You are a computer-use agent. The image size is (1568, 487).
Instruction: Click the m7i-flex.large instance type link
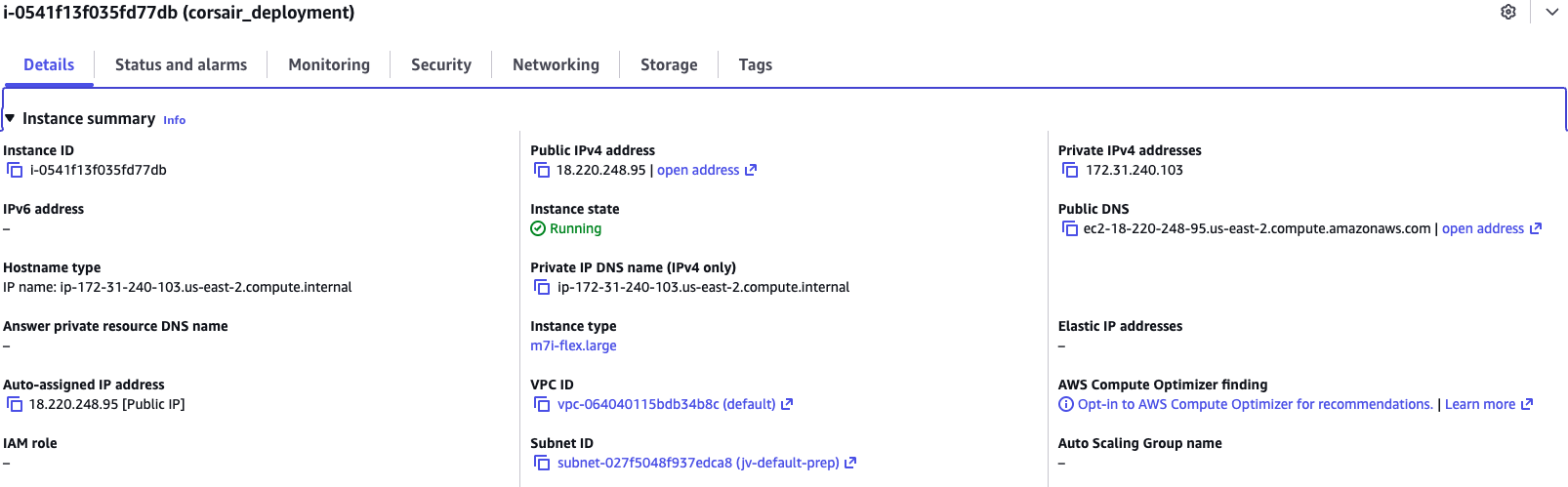(x=573, y=345)
